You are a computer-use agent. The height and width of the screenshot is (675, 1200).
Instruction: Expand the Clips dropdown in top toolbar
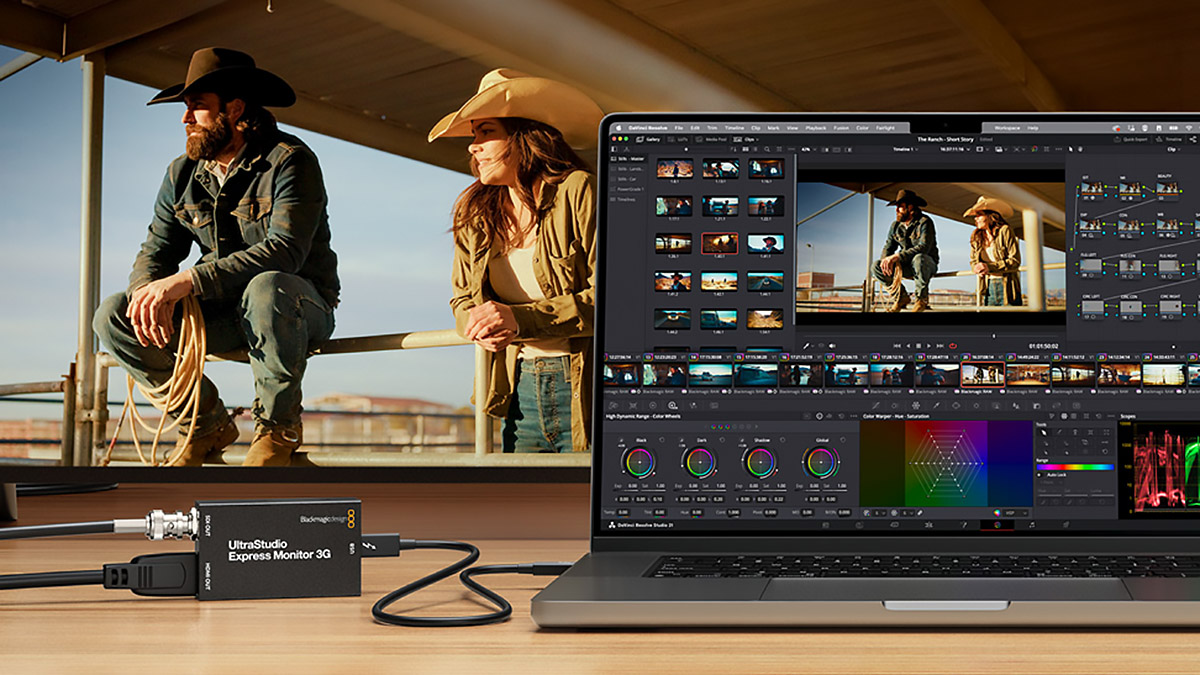click(746, 139)
